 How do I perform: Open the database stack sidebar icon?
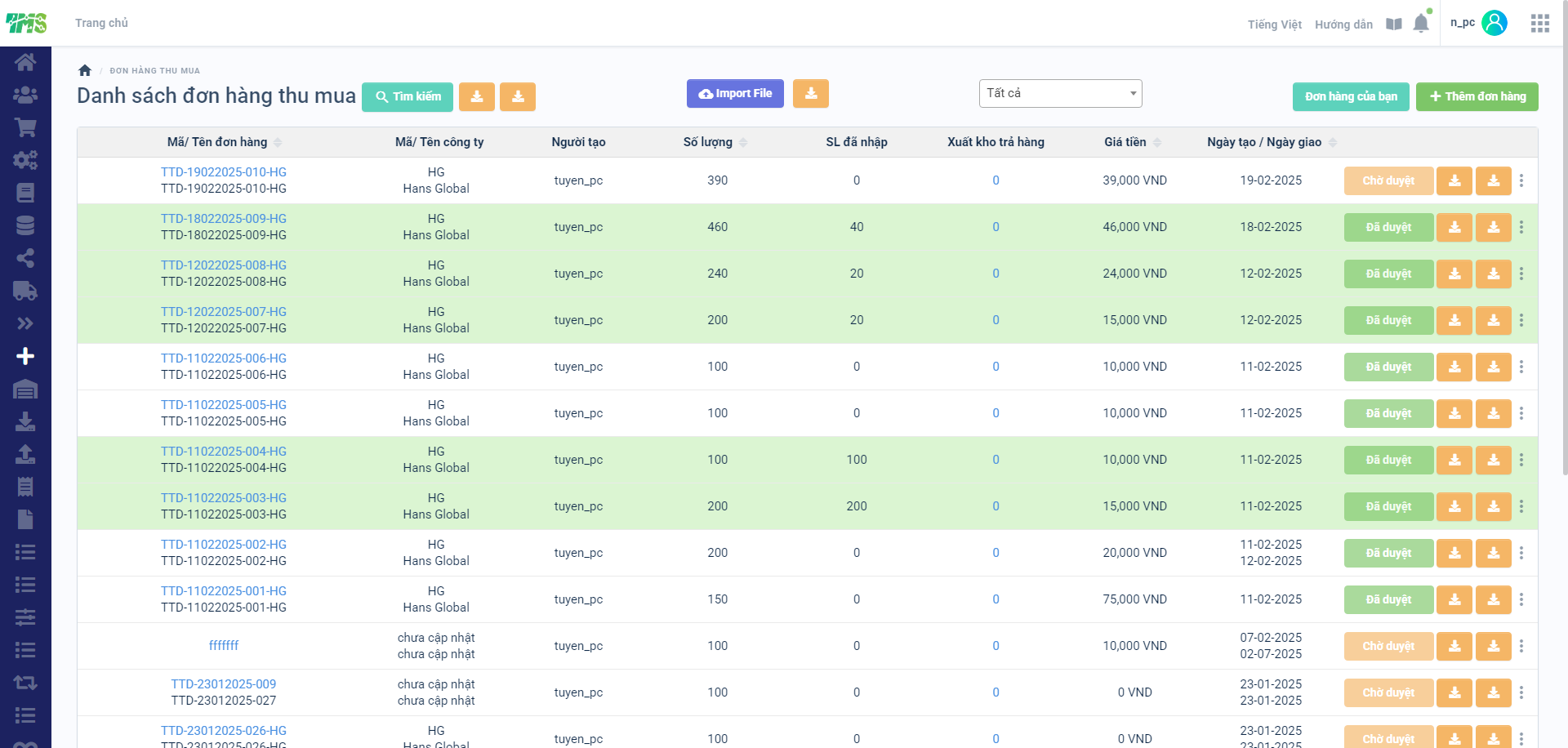[25, 225]
